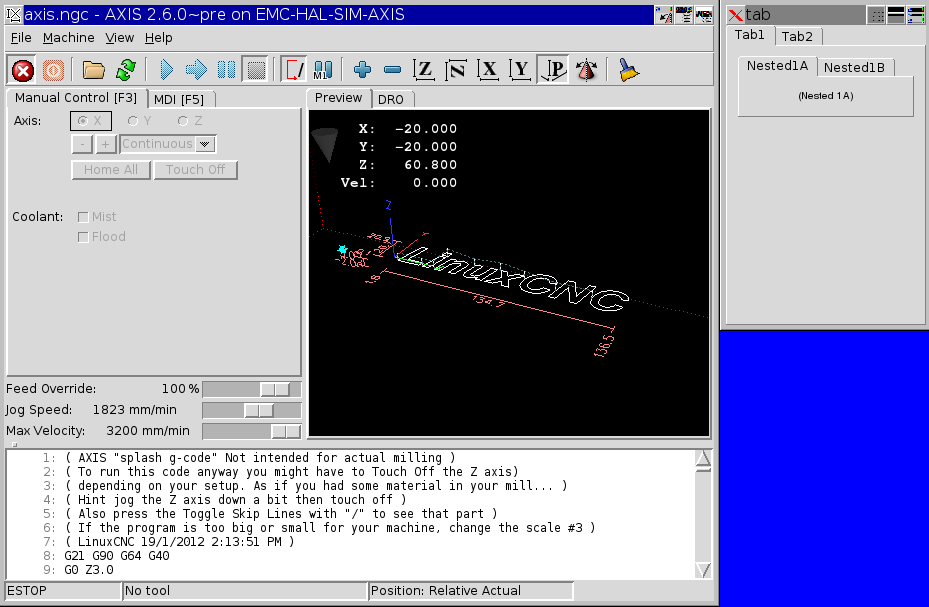Open the View menu
Viewport: 929px width, 607px height.
click(x=120, y=38)
